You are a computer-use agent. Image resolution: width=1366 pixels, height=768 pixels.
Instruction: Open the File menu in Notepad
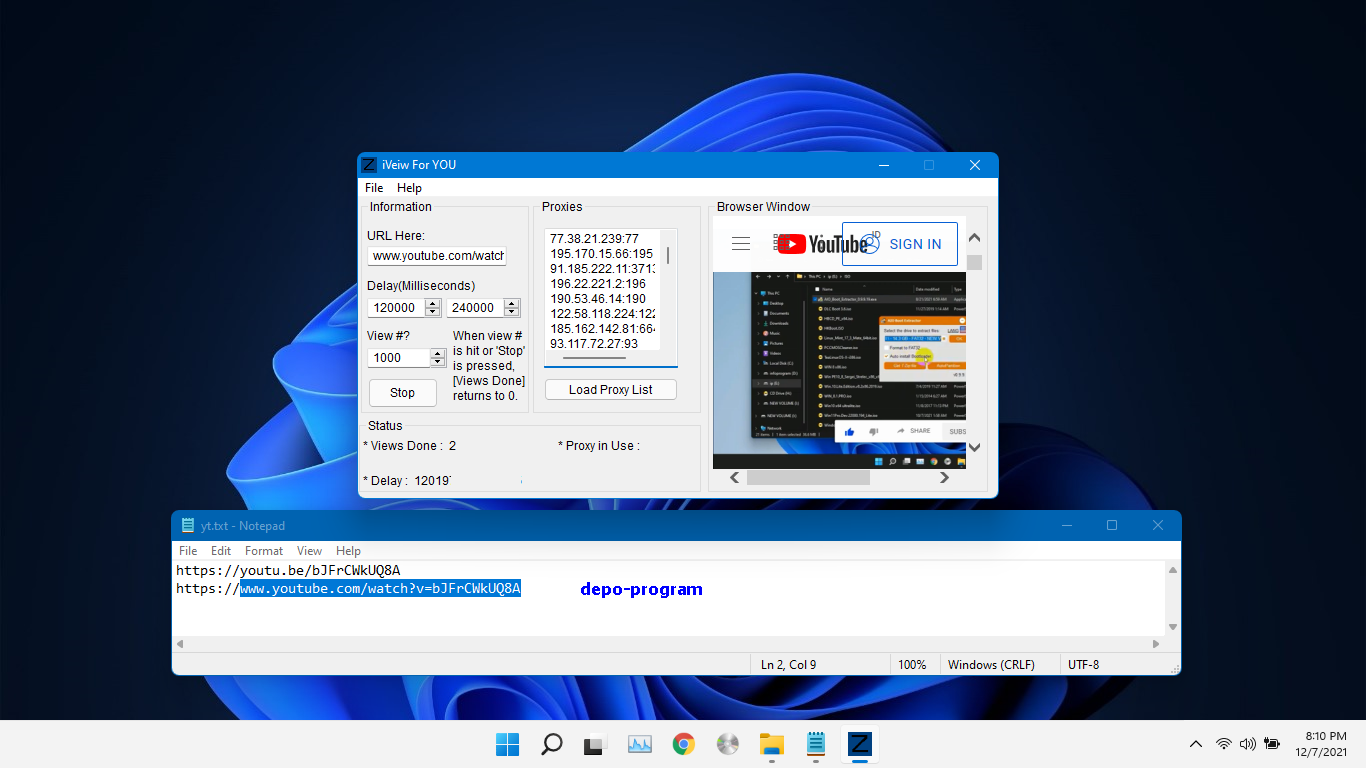click(x=188, y=551)
